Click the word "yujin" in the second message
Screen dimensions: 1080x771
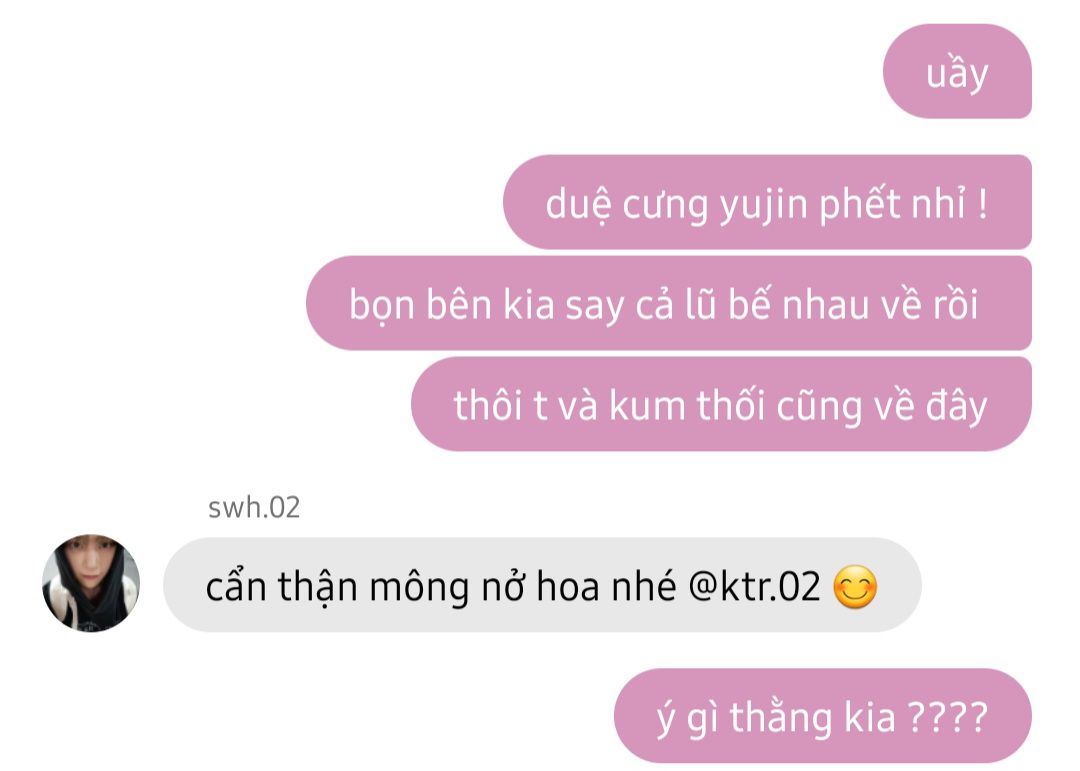[x=763, y=206]
